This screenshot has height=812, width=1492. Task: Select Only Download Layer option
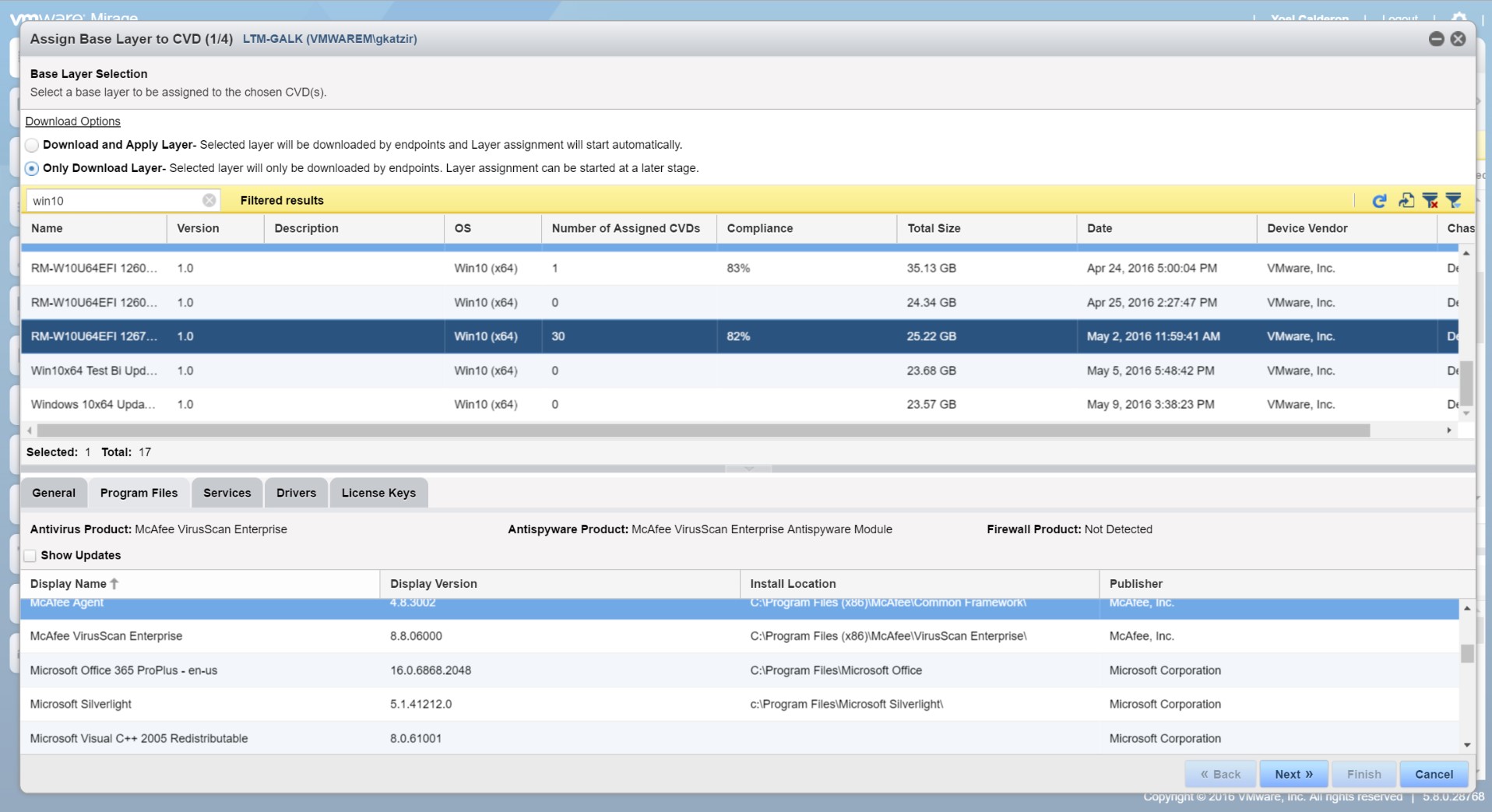(32, 168)
